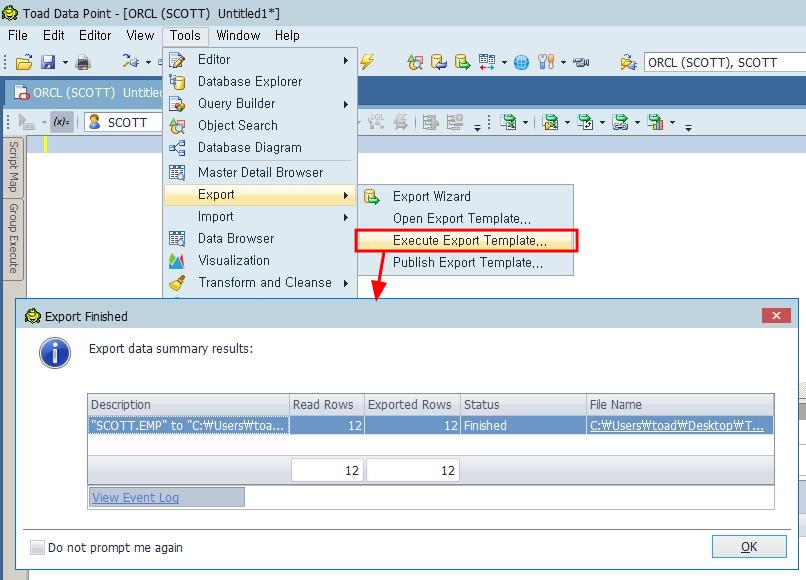Open the exported file path link
Viewport: 806px width, 580px height.
677,426
